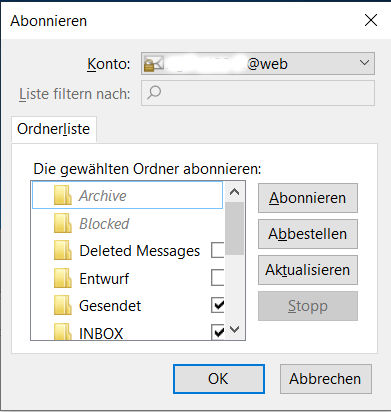Switch to the Ordnerliste tab

pos(54,129)
